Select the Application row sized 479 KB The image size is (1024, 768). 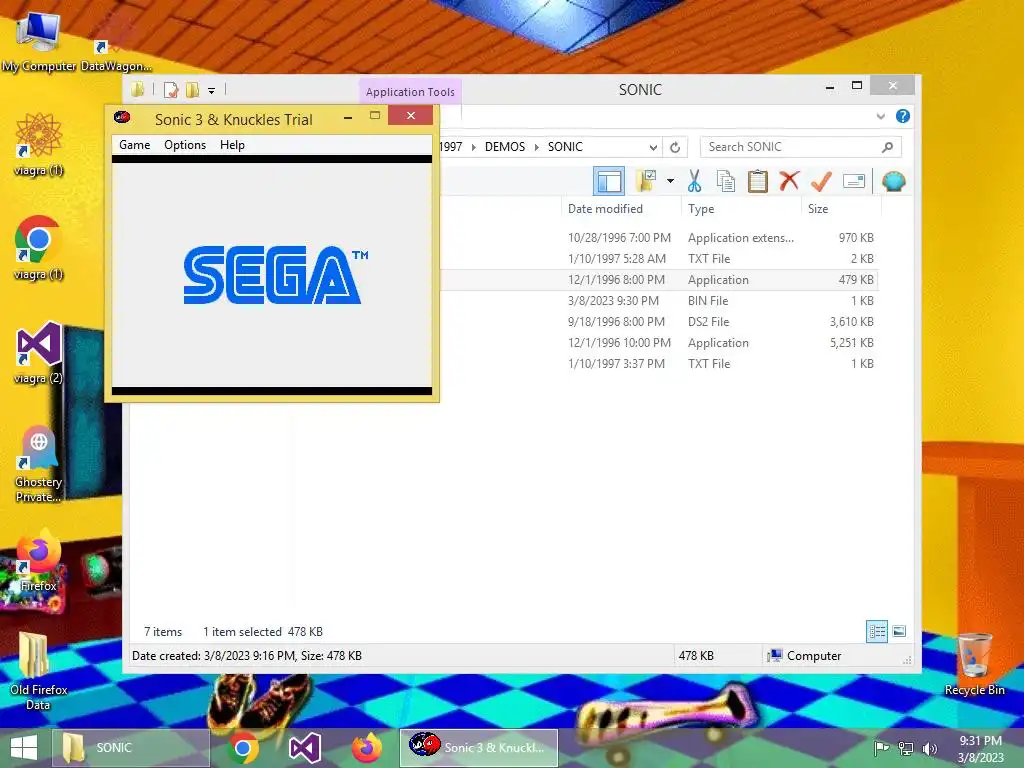(x=658, y=280)
